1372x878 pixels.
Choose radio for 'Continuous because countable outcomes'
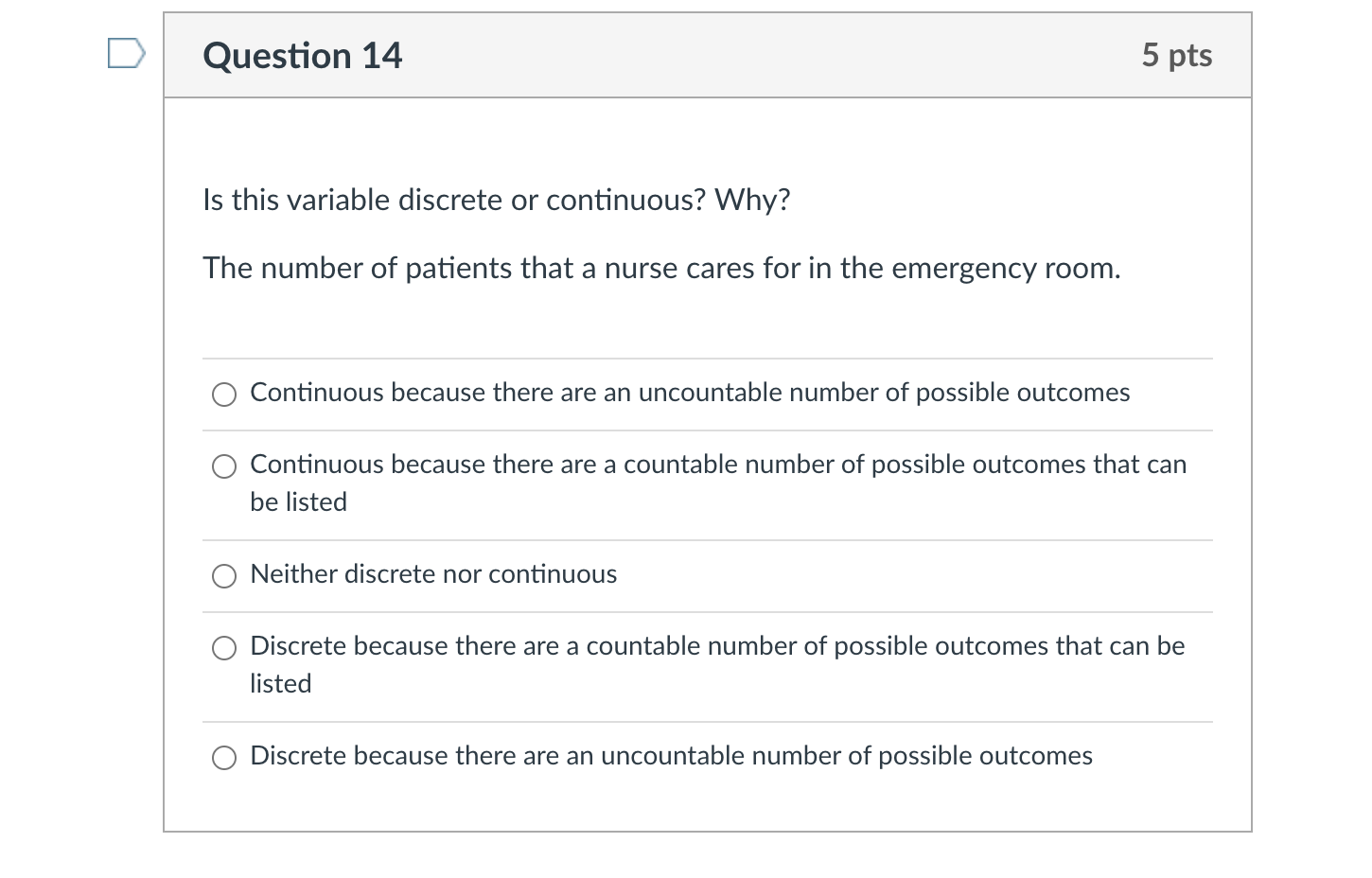(224, 466)
